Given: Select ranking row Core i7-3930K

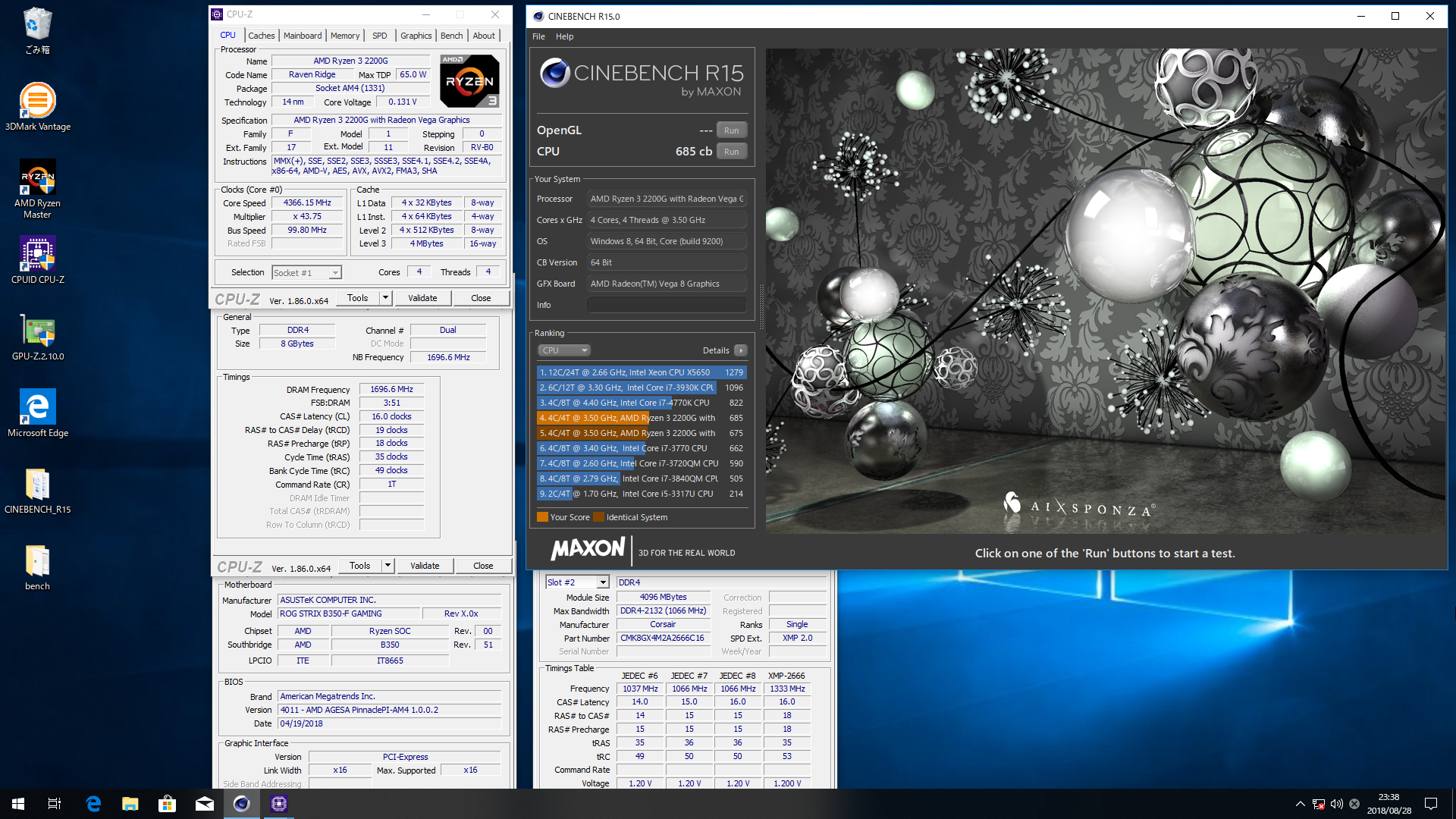Looking at the screenshot, I should 642,388.
